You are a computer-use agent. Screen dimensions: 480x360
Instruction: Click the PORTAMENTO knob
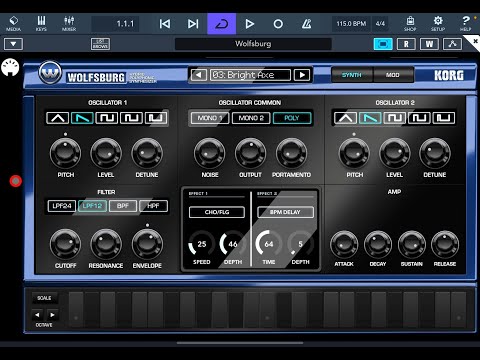click(291, 154)
